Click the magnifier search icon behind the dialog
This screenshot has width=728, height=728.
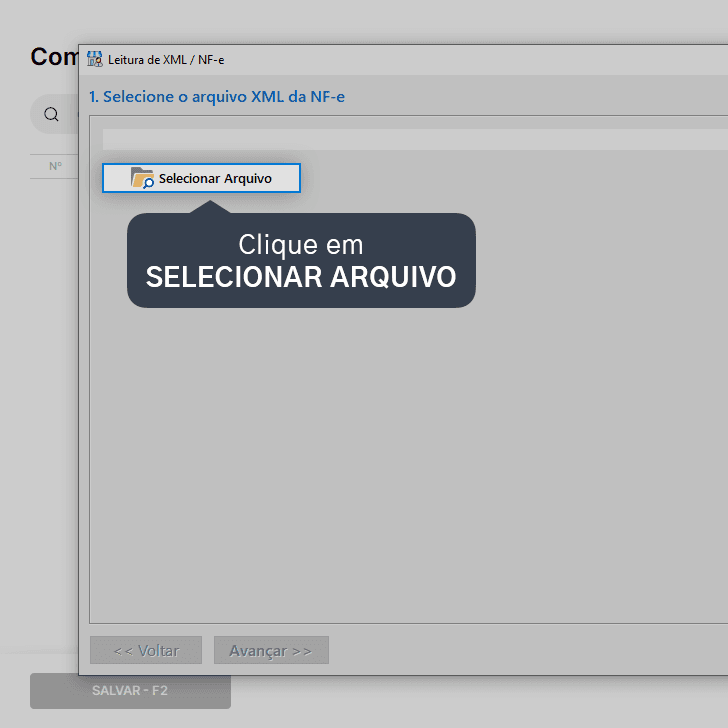tap(51, 114)
